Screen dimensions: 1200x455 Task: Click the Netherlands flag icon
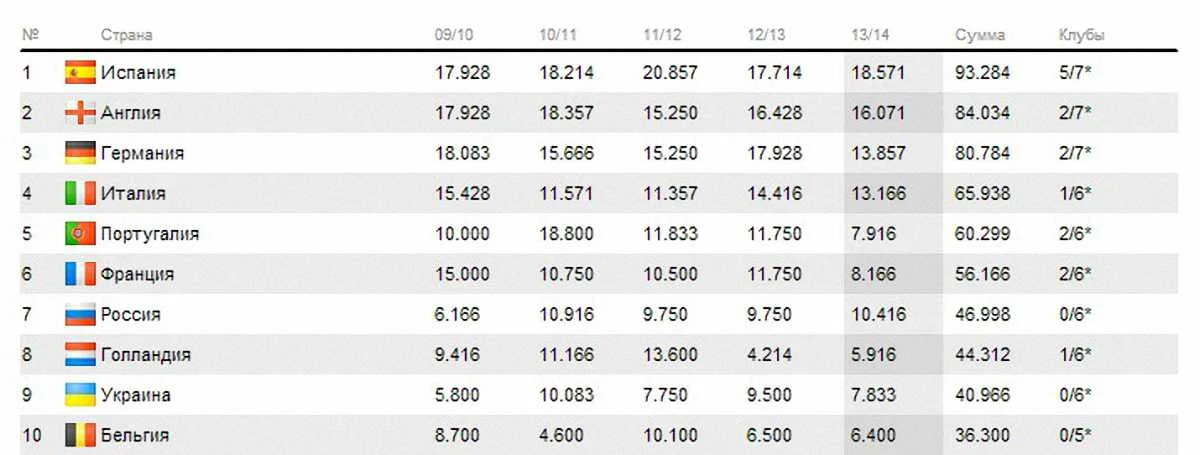(x=80, y=354)
